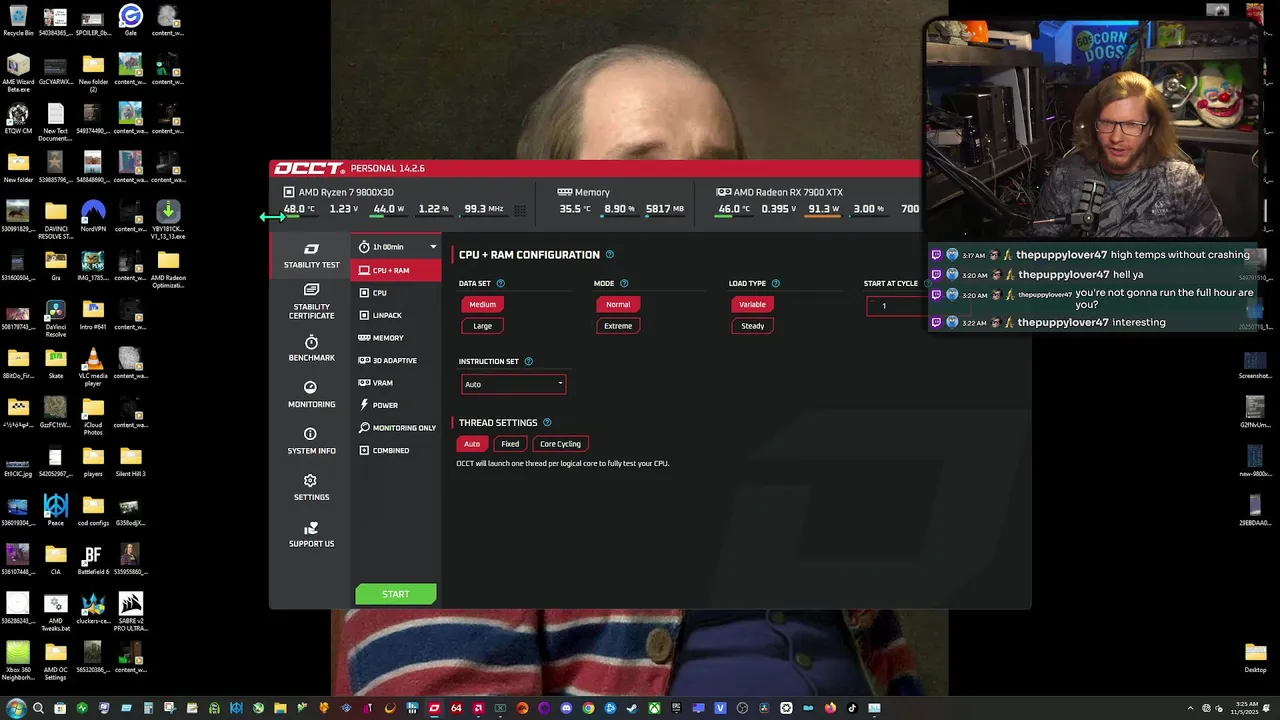Click the CPU cores grid icon
The image size is (1280, 720).
click(520, 210)
